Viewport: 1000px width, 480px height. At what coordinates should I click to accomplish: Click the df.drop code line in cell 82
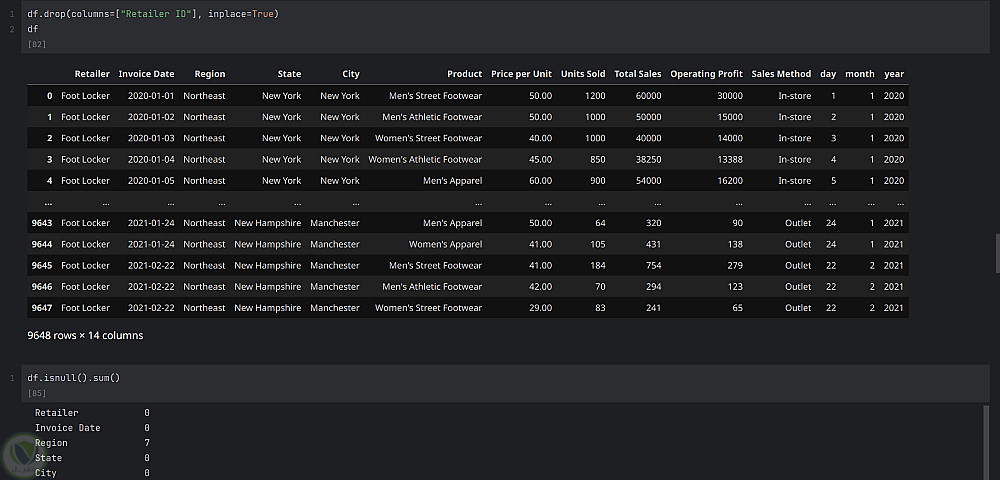click(x=153, y=13)
